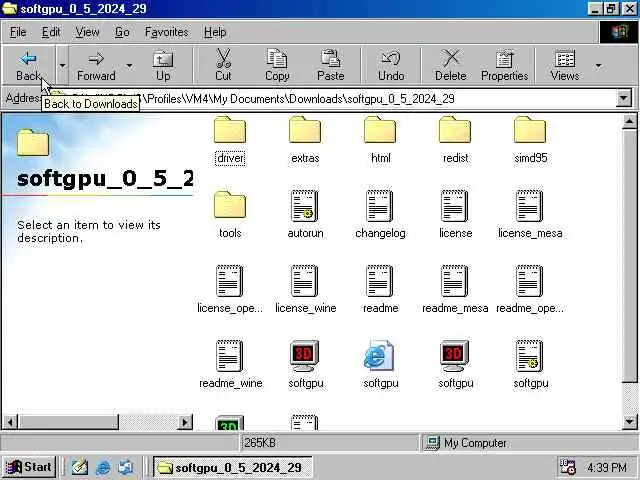Click the address bar path field
Viewport: 640px width, 480px height.
click(331, 98)
